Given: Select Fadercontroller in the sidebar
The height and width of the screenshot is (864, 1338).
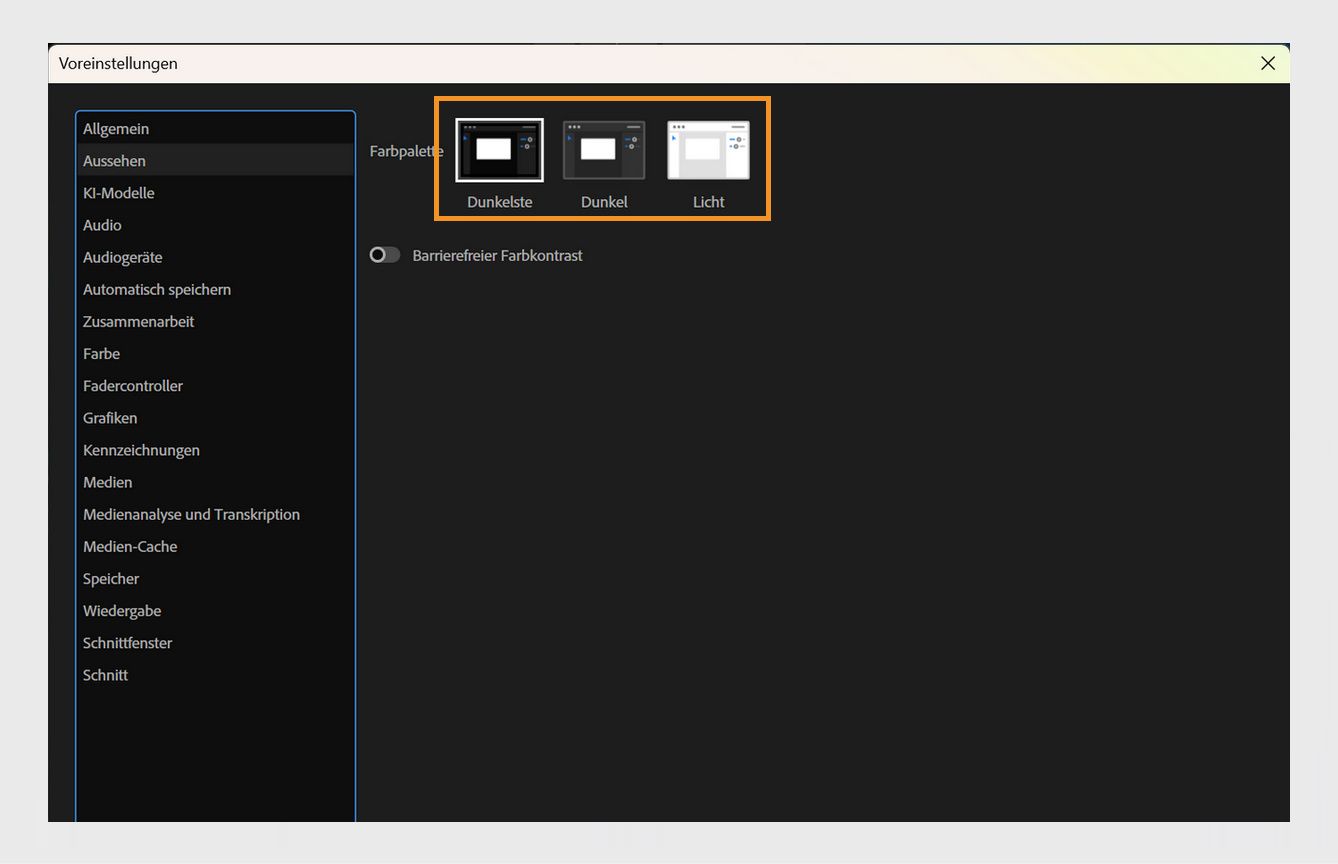Looking at the screenshot, I should tap(215, 385).
